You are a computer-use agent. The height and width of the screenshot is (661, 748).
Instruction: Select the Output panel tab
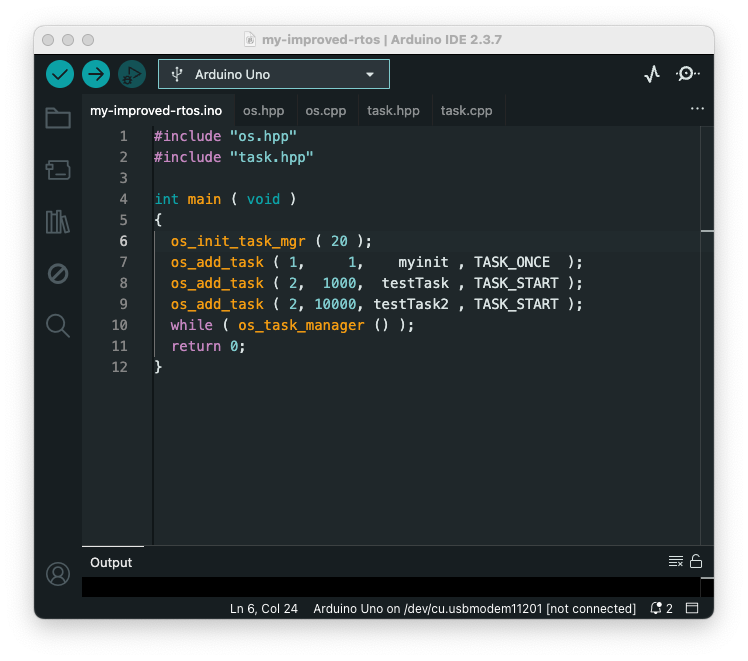[111, 562]
